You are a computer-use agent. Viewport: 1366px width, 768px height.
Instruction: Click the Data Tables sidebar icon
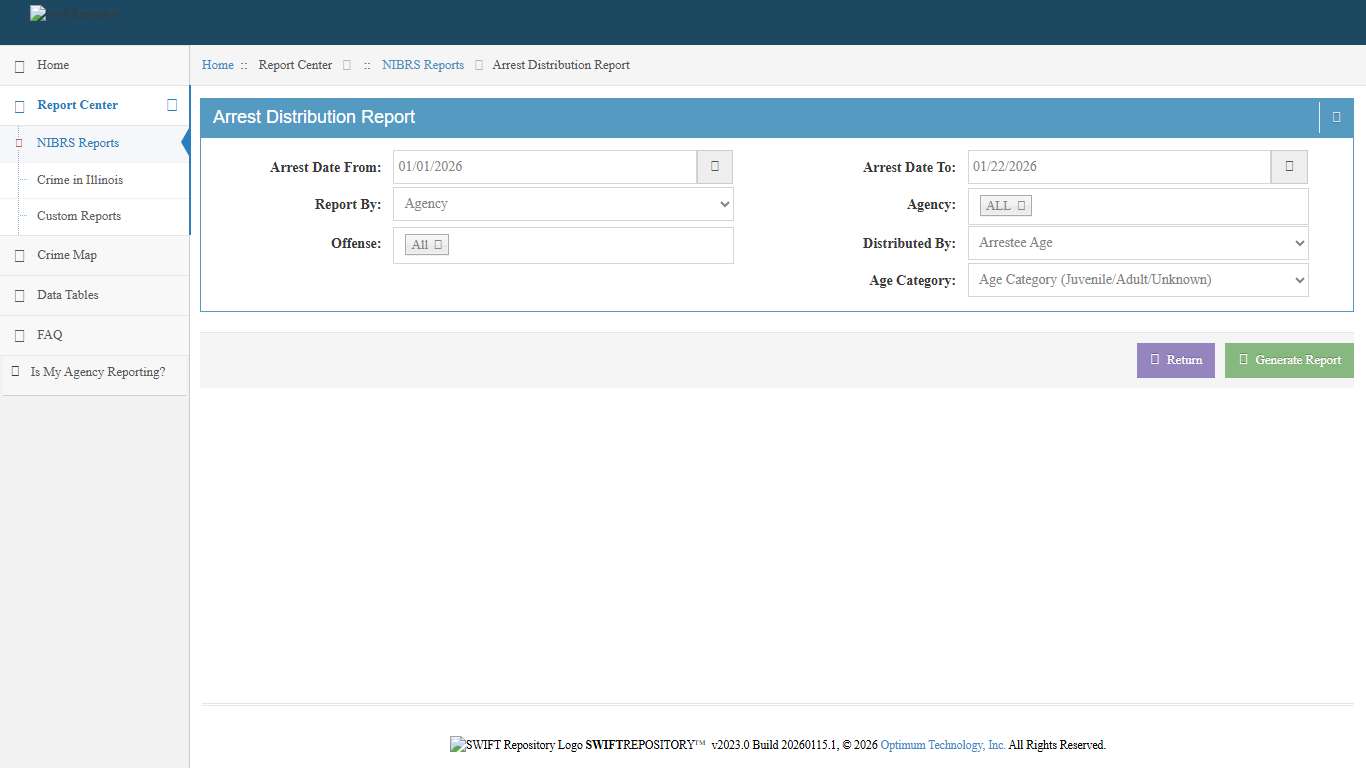point(19,296)
